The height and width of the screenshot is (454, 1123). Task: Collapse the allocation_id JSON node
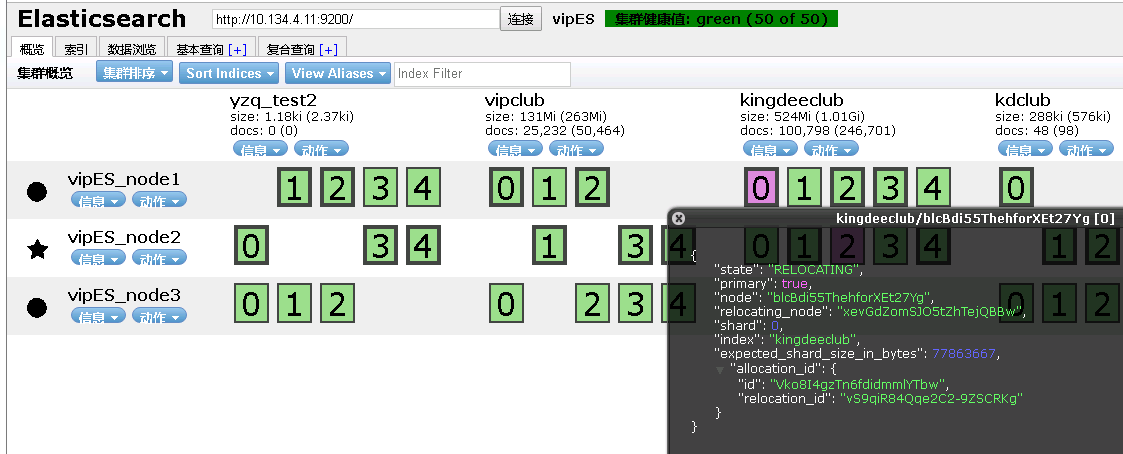(720, 370)
